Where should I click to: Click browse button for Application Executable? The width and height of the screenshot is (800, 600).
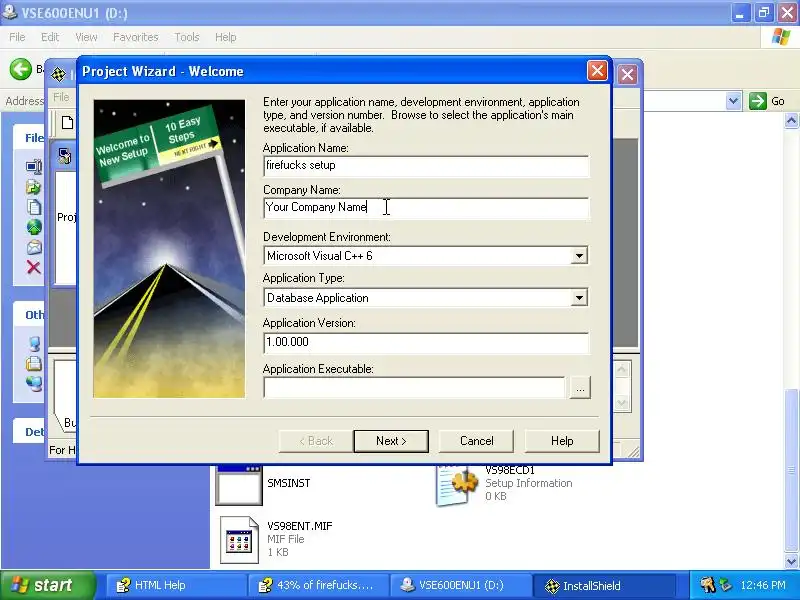coord(580,388)
